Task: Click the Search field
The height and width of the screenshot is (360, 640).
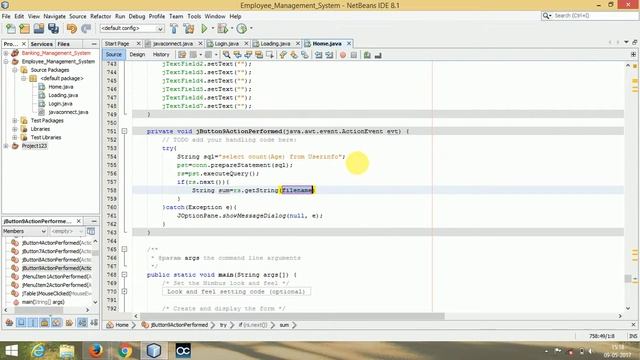Action: pos(589,16)
